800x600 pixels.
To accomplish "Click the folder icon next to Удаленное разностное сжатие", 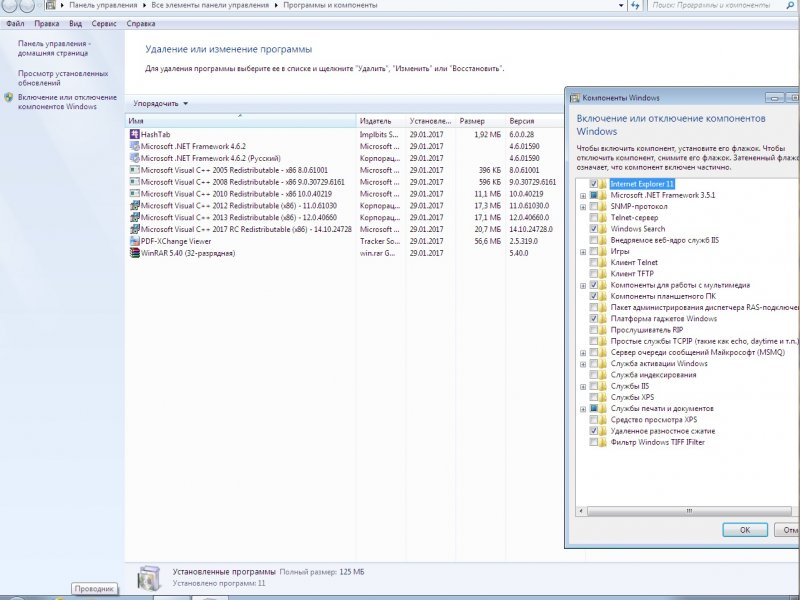I will pos(603,431).
